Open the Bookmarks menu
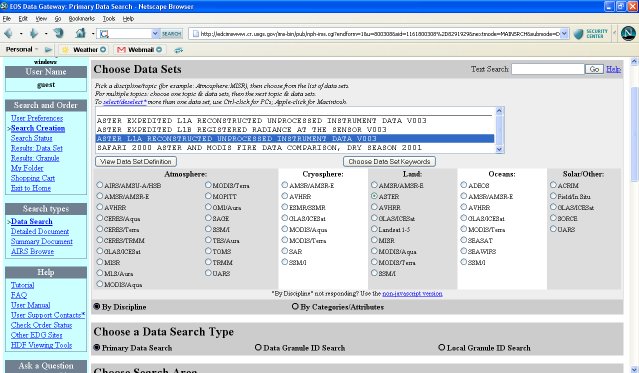This screenshot has height=373, width=639. [x=82, y=19]
